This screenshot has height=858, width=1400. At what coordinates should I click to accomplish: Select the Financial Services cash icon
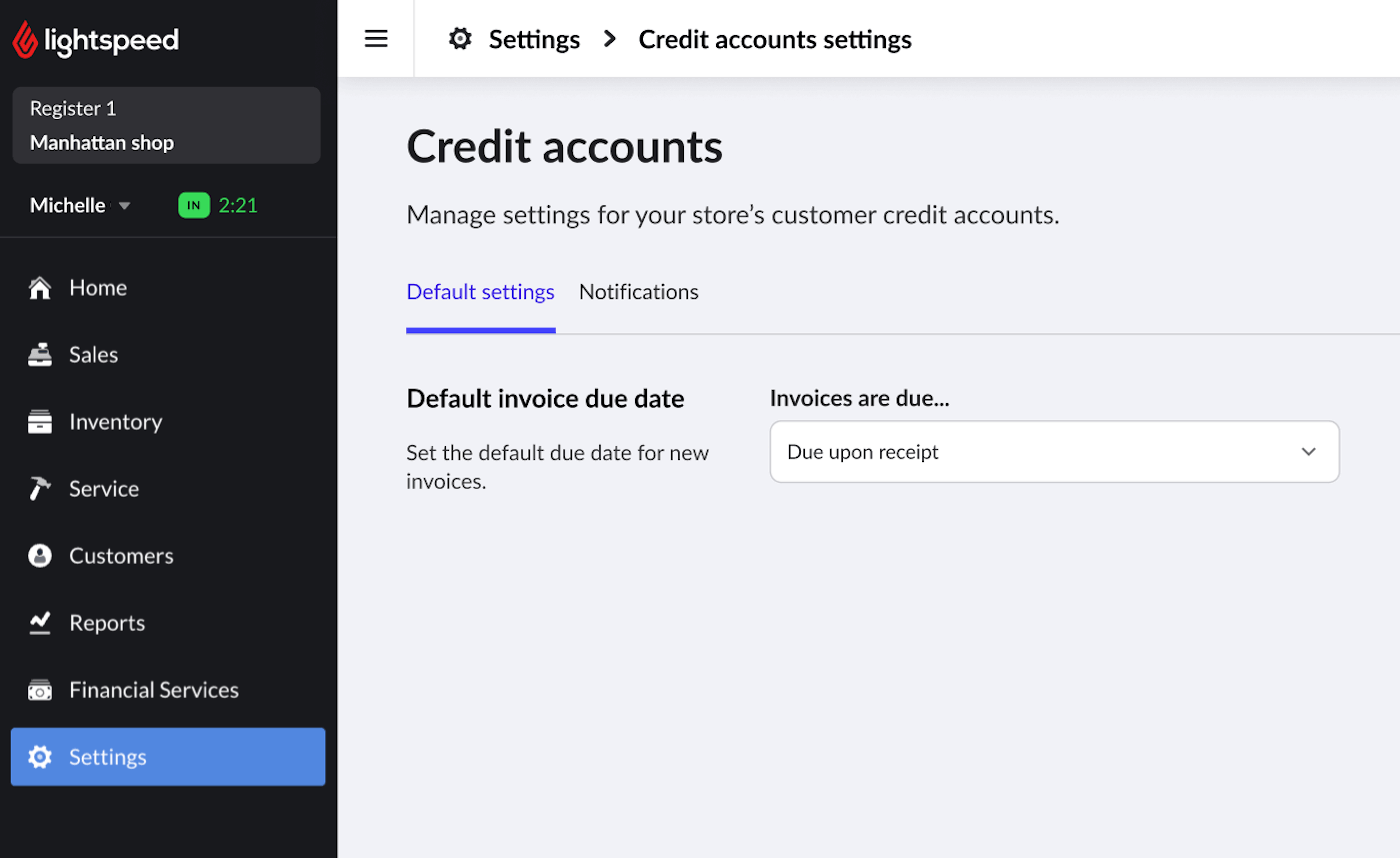point(39,689)
